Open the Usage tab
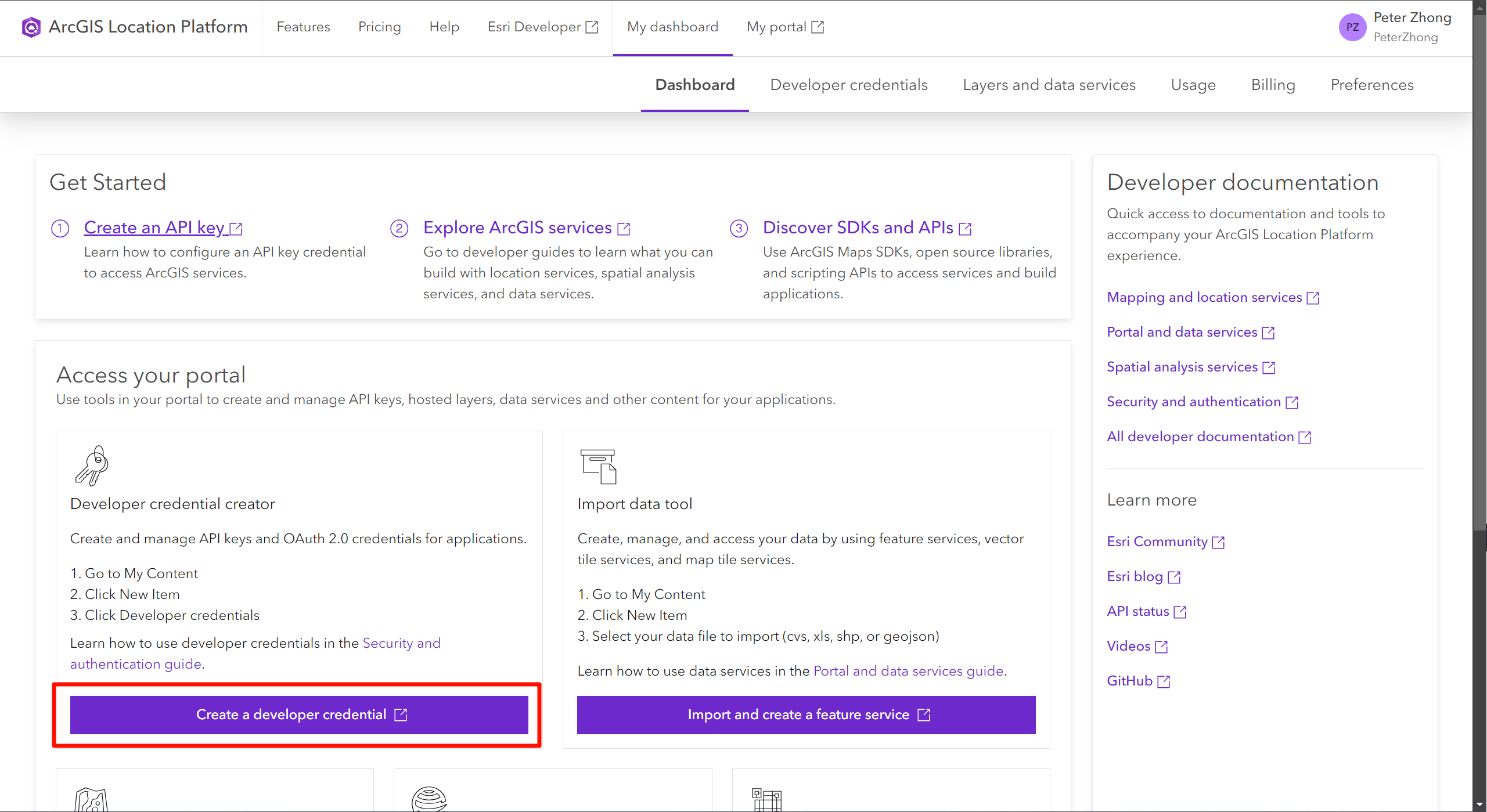The image size is (1487, 812). click(1193, 85)
